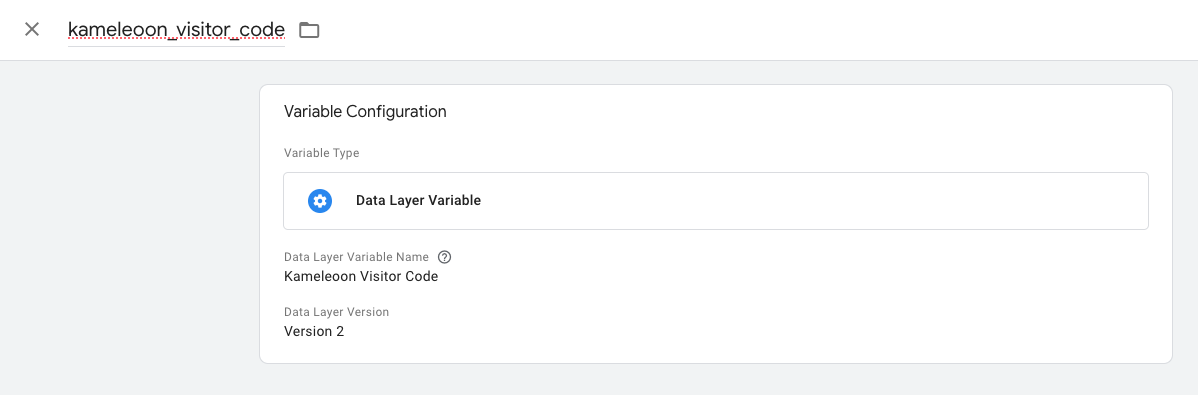Click the Variable Type label

(x=322, y=153)
